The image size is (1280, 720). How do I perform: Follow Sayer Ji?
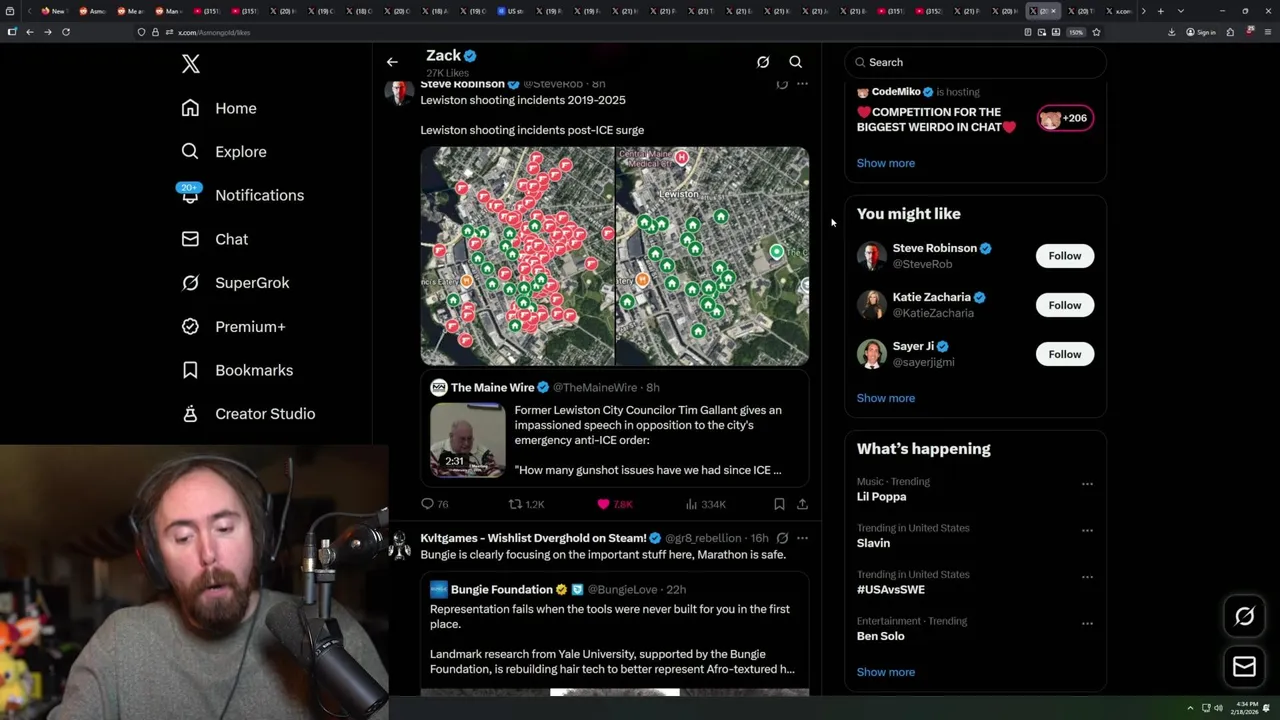1065,354
